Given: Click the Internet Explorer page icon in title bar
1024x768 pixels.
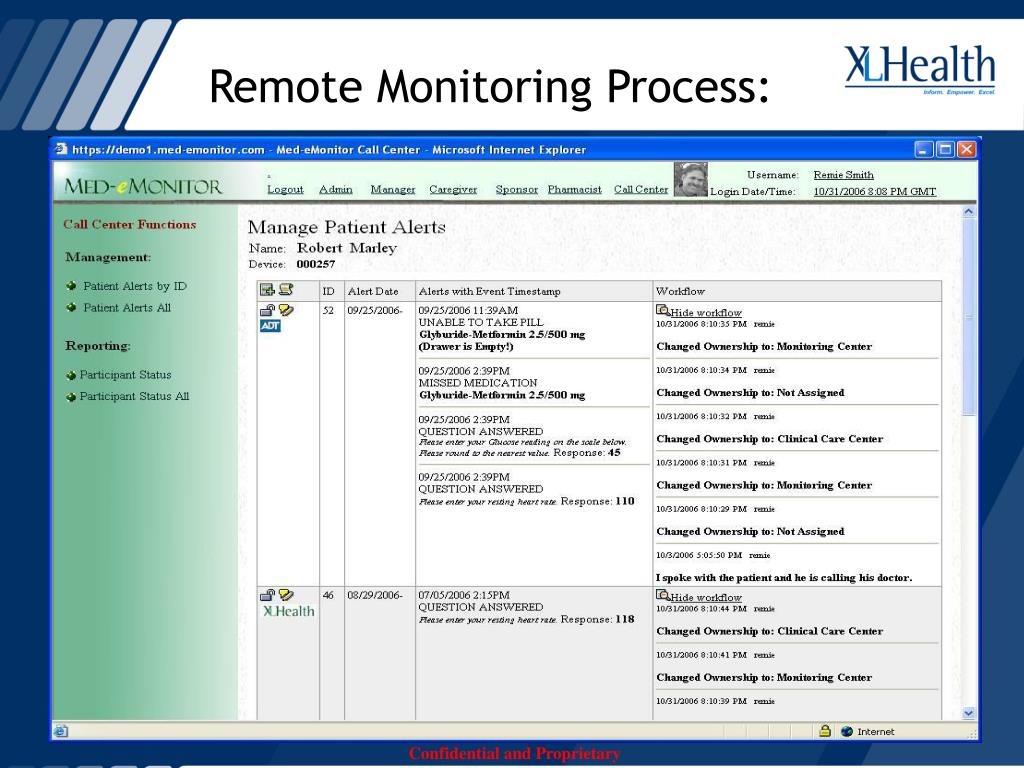Looking at the screenshot, I should tap(61, 149).
